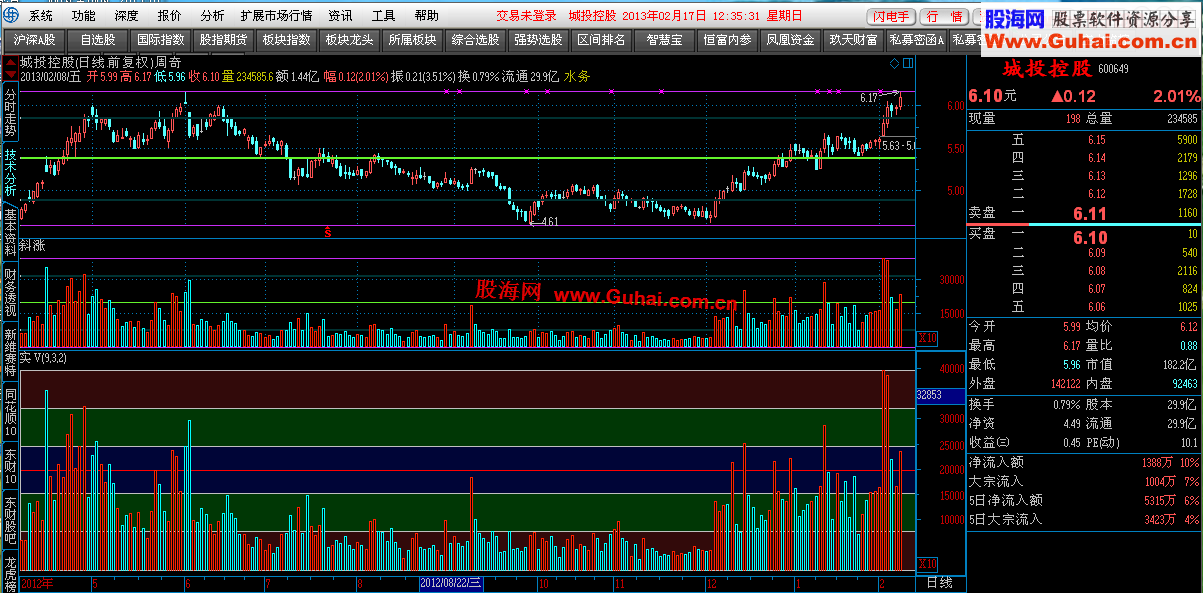
Task: Open the 工具 menu
Action: pyautogui.click(x=383, y=16)
